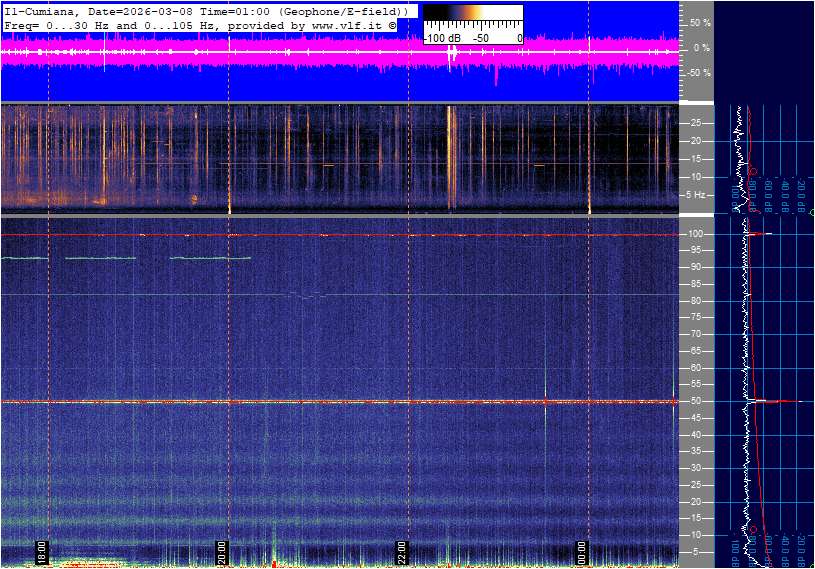The image size is (815, 569).
Task: Click the 25 tick on upper geophone axis
Action: pos(696,123)
